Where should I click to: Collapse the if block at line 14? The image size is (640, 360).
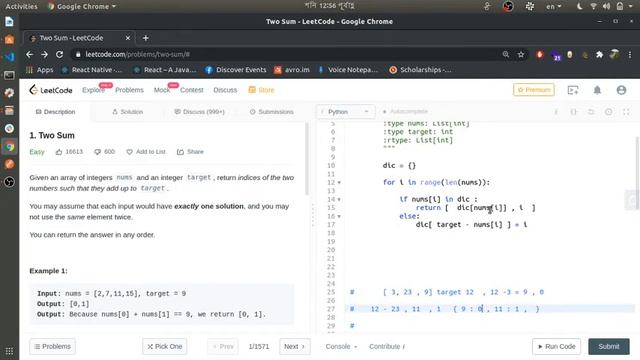click(339, 200)
